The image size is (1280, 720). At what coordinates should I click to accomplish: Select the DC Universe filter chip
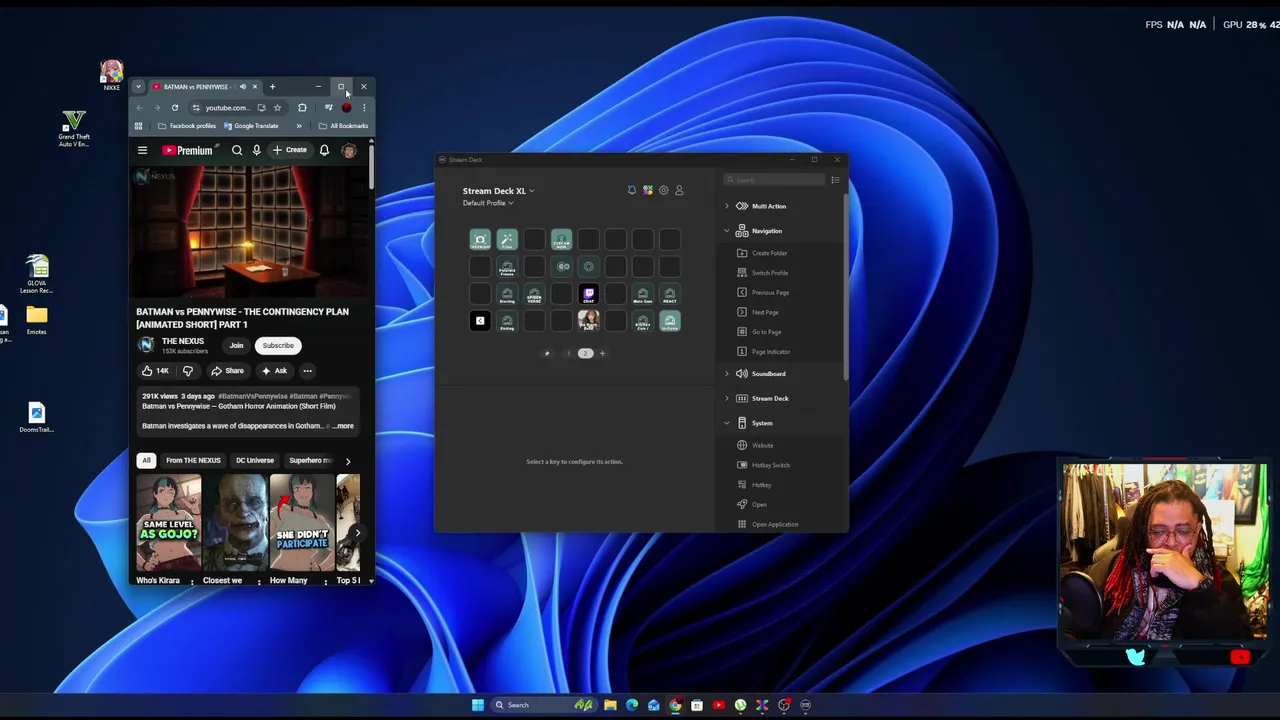pyautogui.click(x=254, y=460)
